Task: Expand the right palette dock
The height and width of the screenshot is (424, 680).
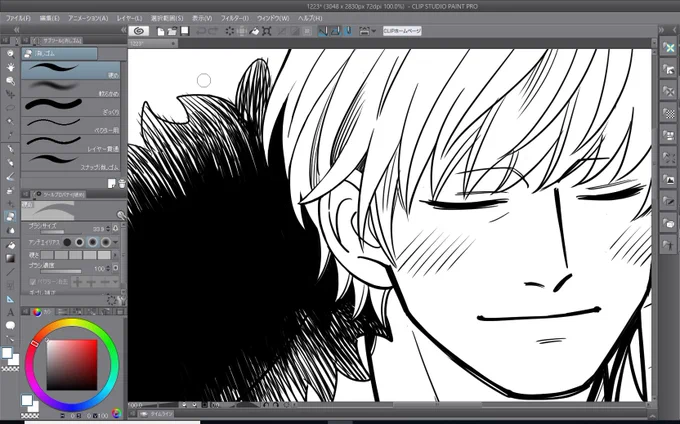Action: (661, 29)
